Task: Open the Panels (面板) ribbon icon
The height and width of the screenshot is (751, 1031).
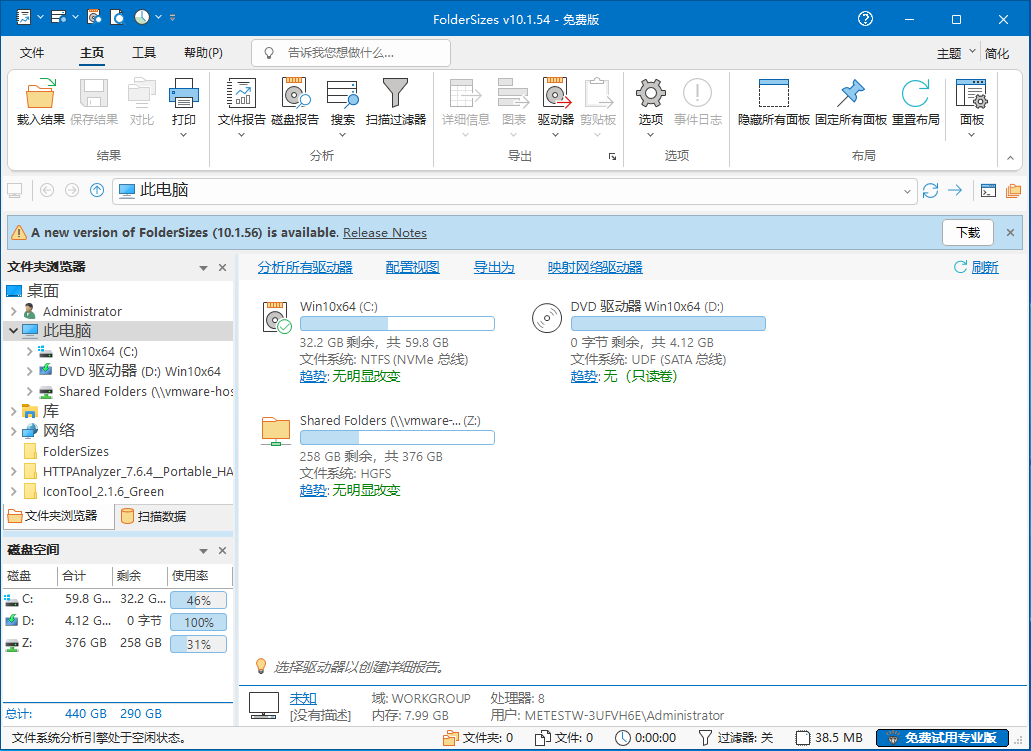Action: tap(971, 93)
